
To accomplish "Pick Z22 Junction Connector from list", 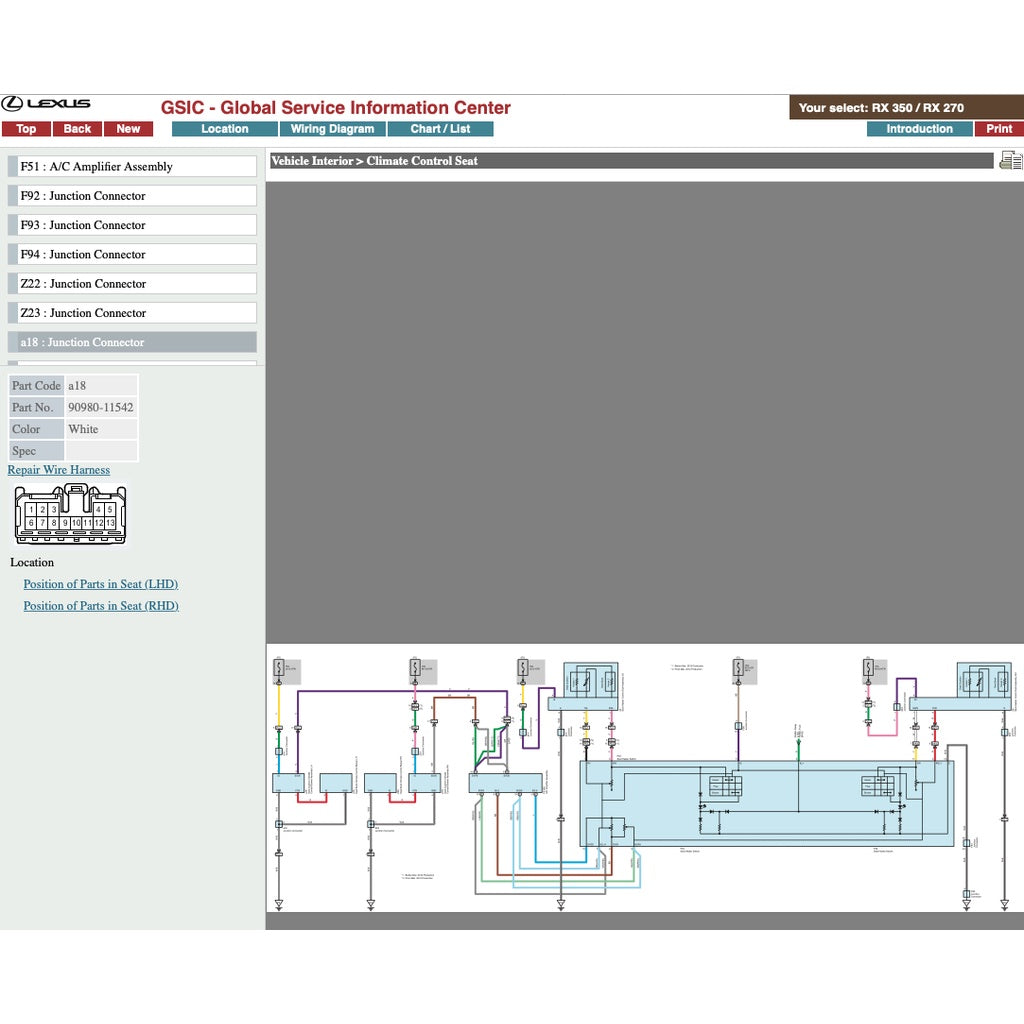I will [x=132, y=284].
